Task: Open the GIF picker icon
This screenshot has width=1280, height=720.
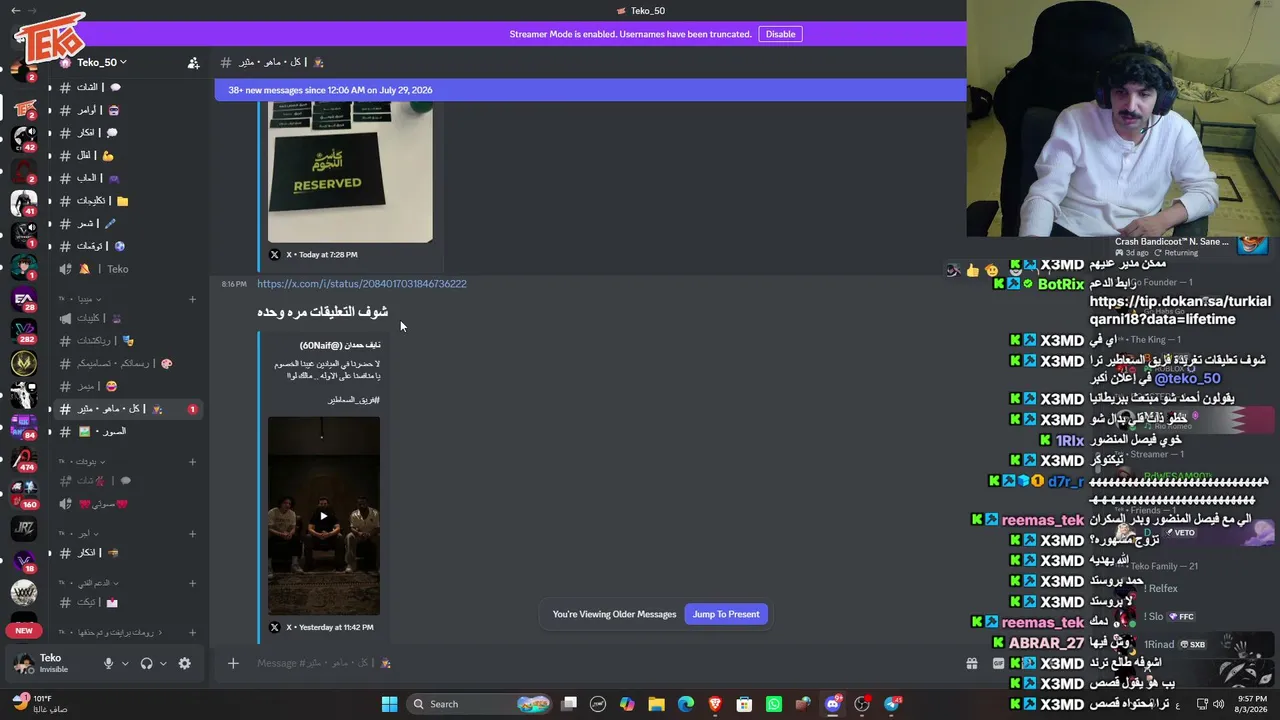Action: [998, 663]
